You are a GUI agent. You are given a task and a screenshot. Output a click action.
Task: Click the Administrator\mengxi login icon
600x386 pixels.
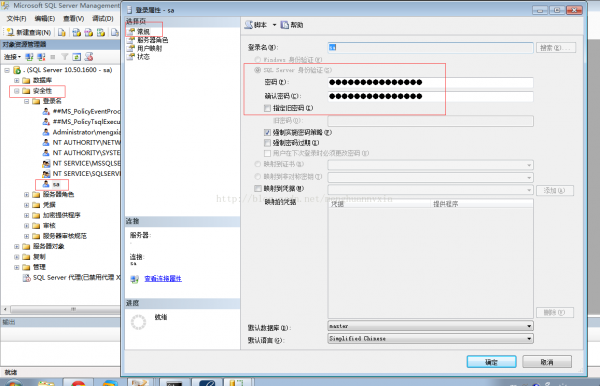click(46, 132)
